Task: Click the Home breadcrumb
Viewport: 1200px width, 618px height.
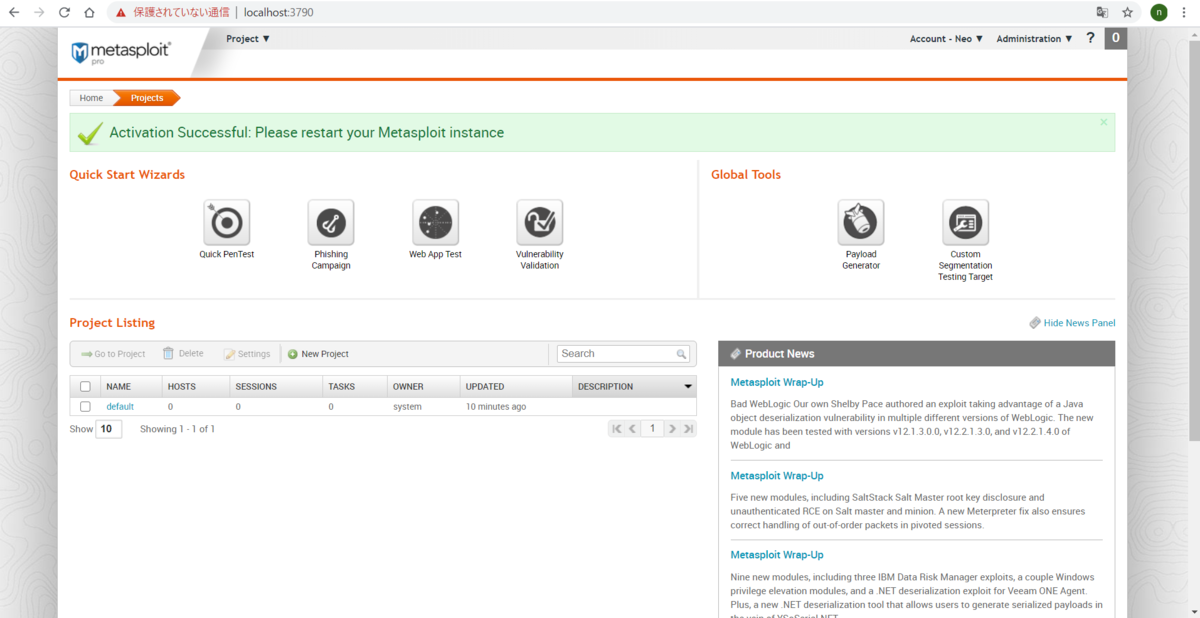Action: (91, 98)
